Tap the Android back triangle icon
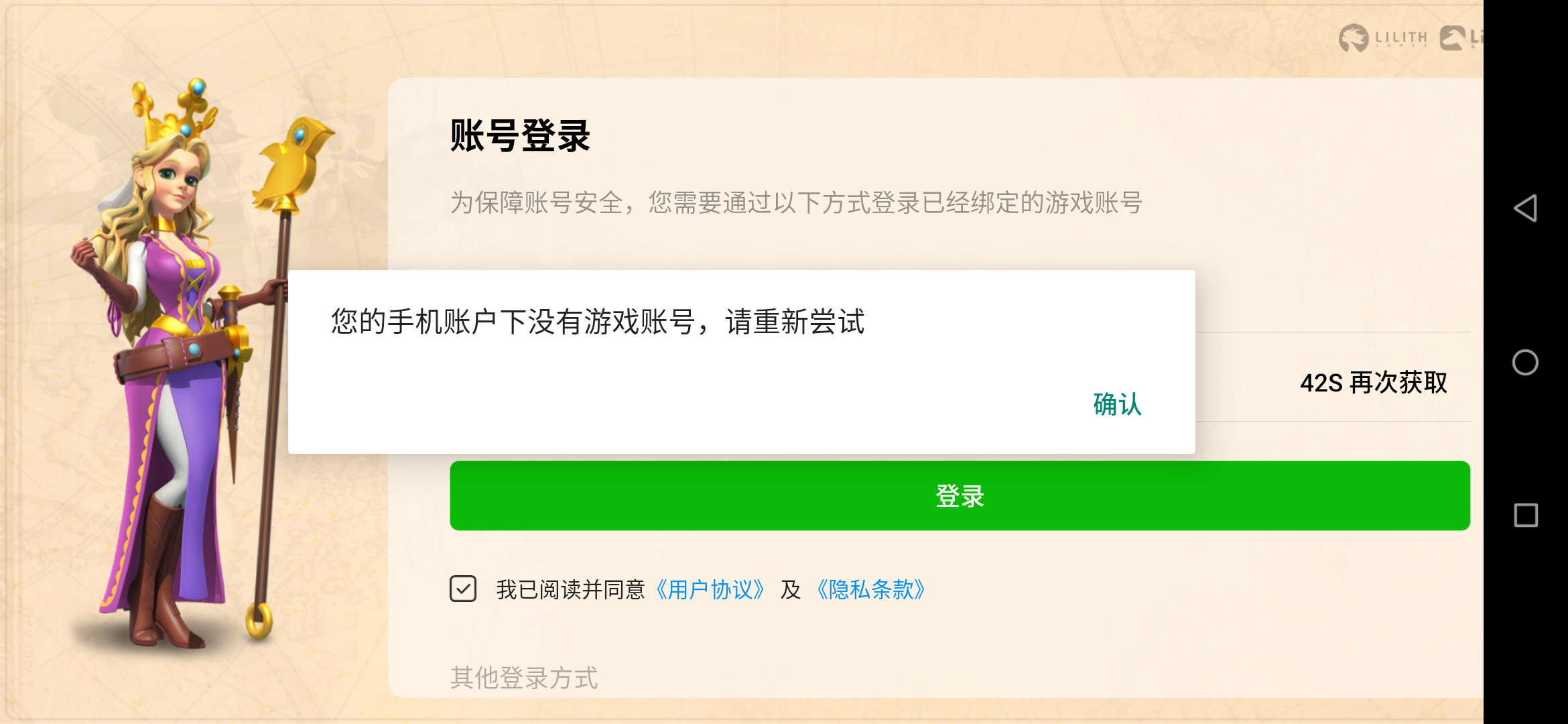Viewport: 1568px width, 724px height. click(1525, 208)
